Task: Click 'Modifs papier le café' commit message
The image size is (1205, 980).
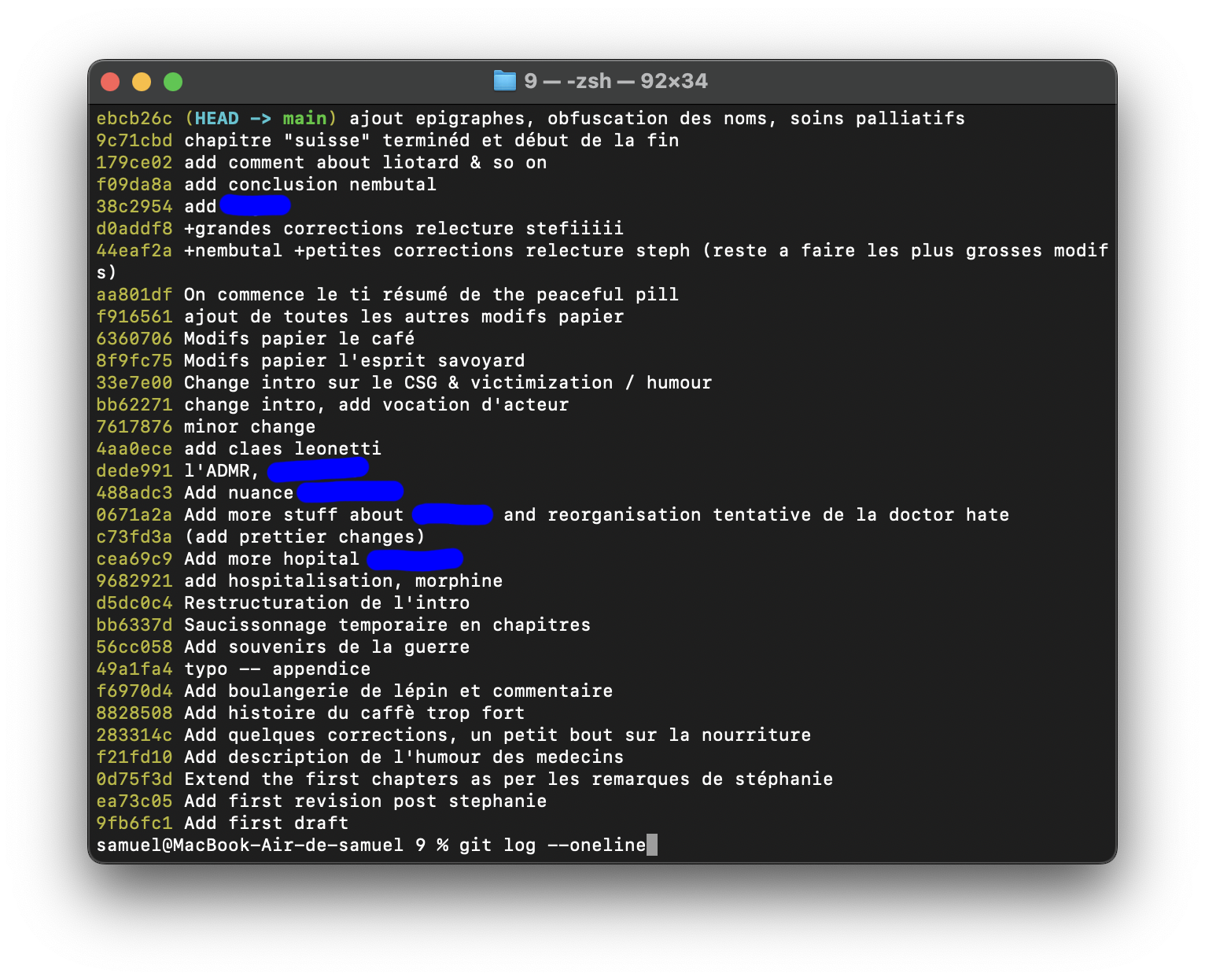Action: tap(299, 339)
